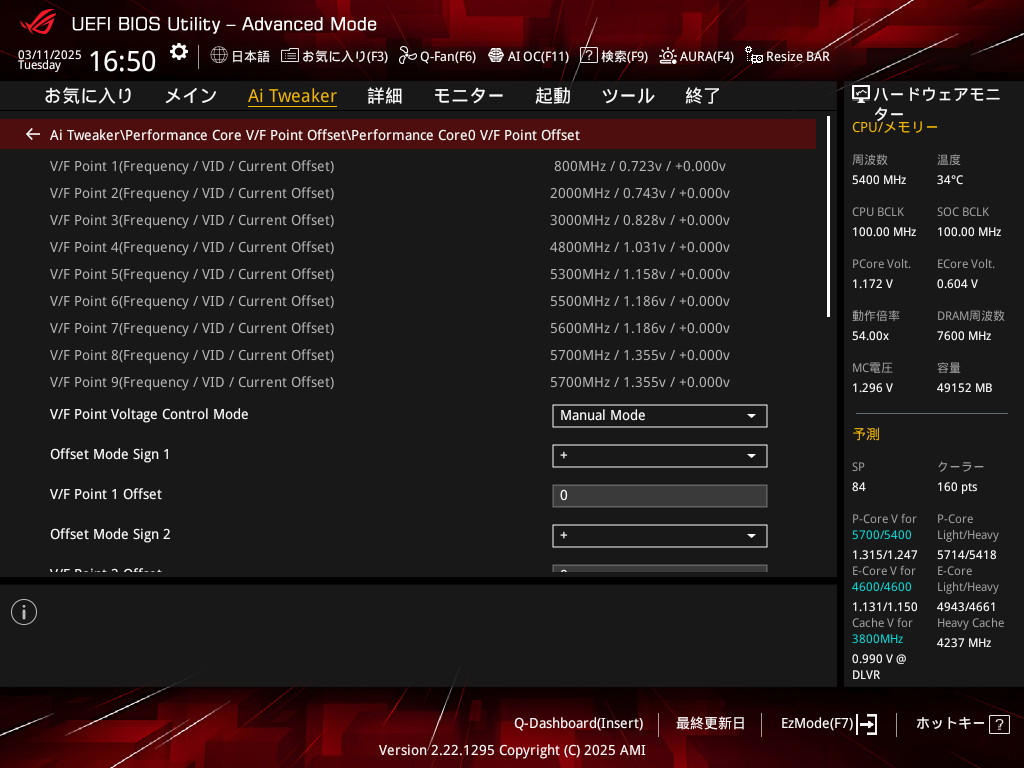The image size is (1024, 768).
Task: Open the モニター tab
Action: [x=468, y=96]
